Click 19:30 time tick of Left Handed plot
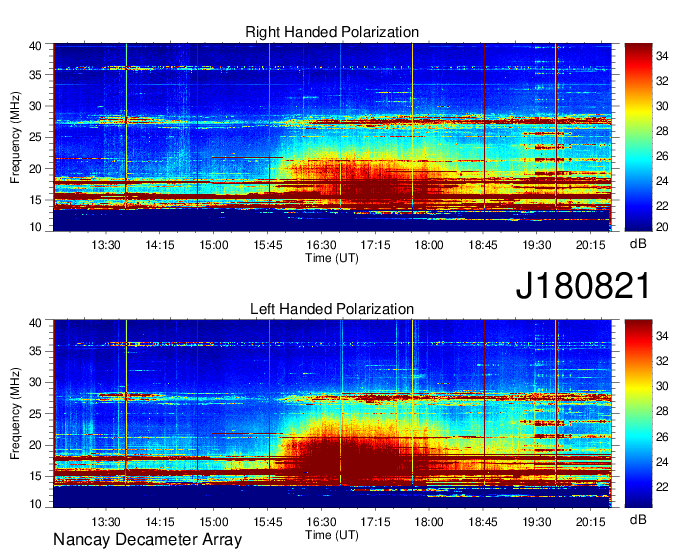The height and width of the screenshot is (552, 680). point(537,522)
